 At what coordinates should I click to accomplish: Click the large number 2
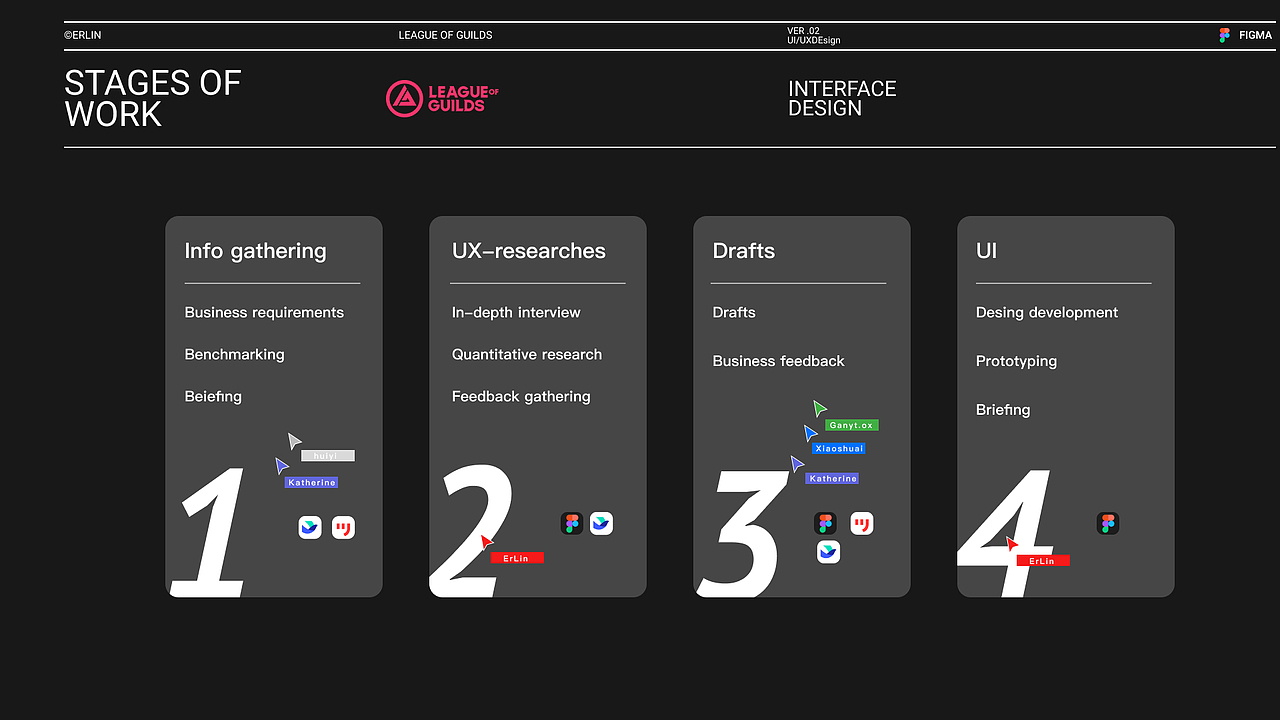tap(472, 530)
